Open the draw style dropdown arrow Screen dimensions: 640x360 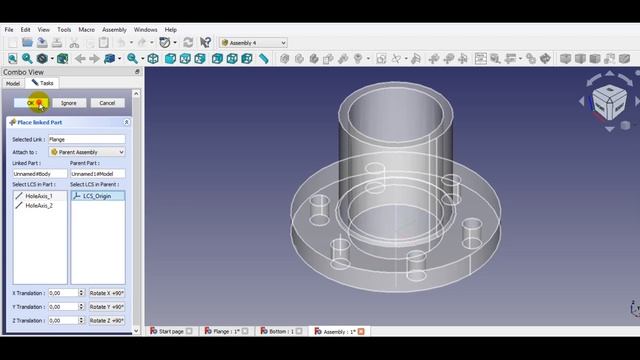(x=52, y=59)
